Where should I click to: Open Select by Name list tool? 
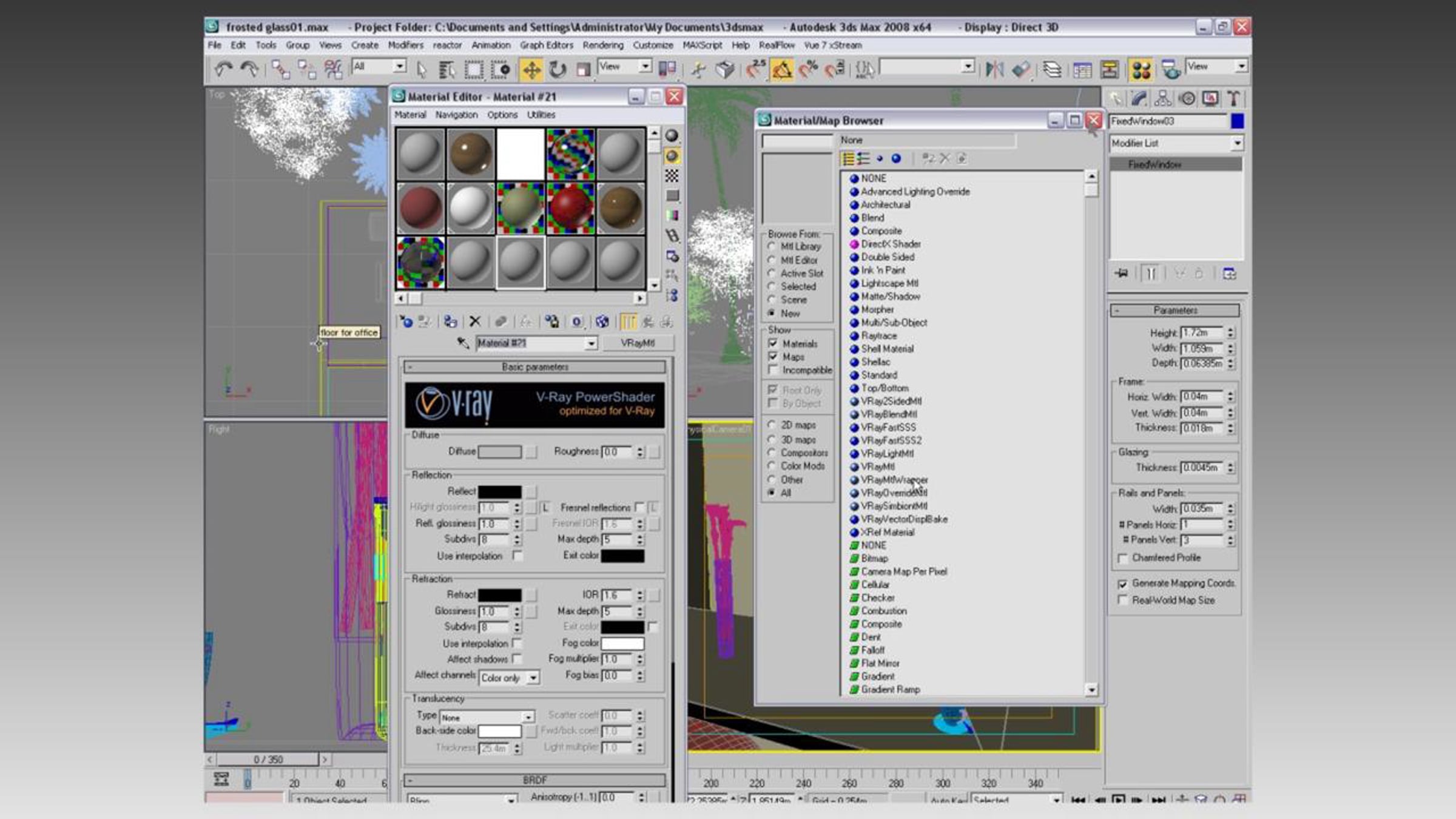point(447,70)
